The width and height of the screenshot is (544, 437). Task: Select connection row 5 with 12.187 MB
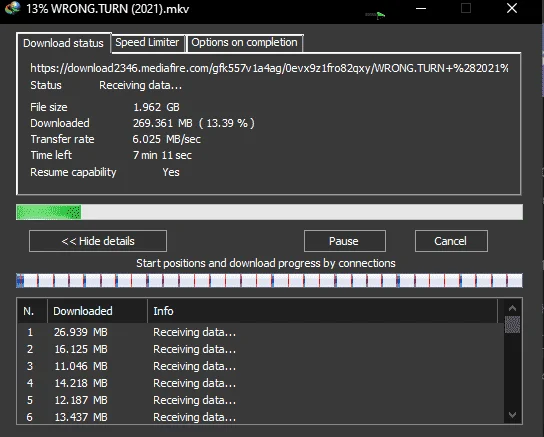coord(260,400)
